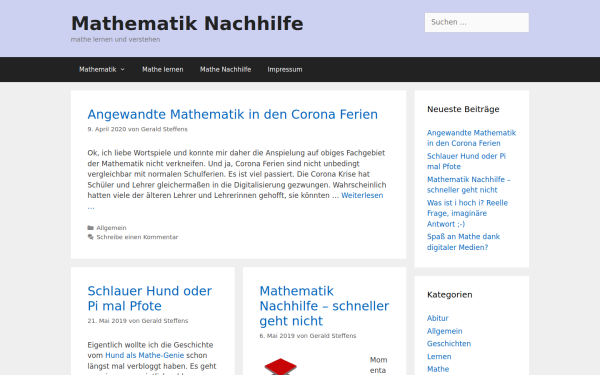
Task: Open the Allgemein category under first post
Action: [111, 228]
